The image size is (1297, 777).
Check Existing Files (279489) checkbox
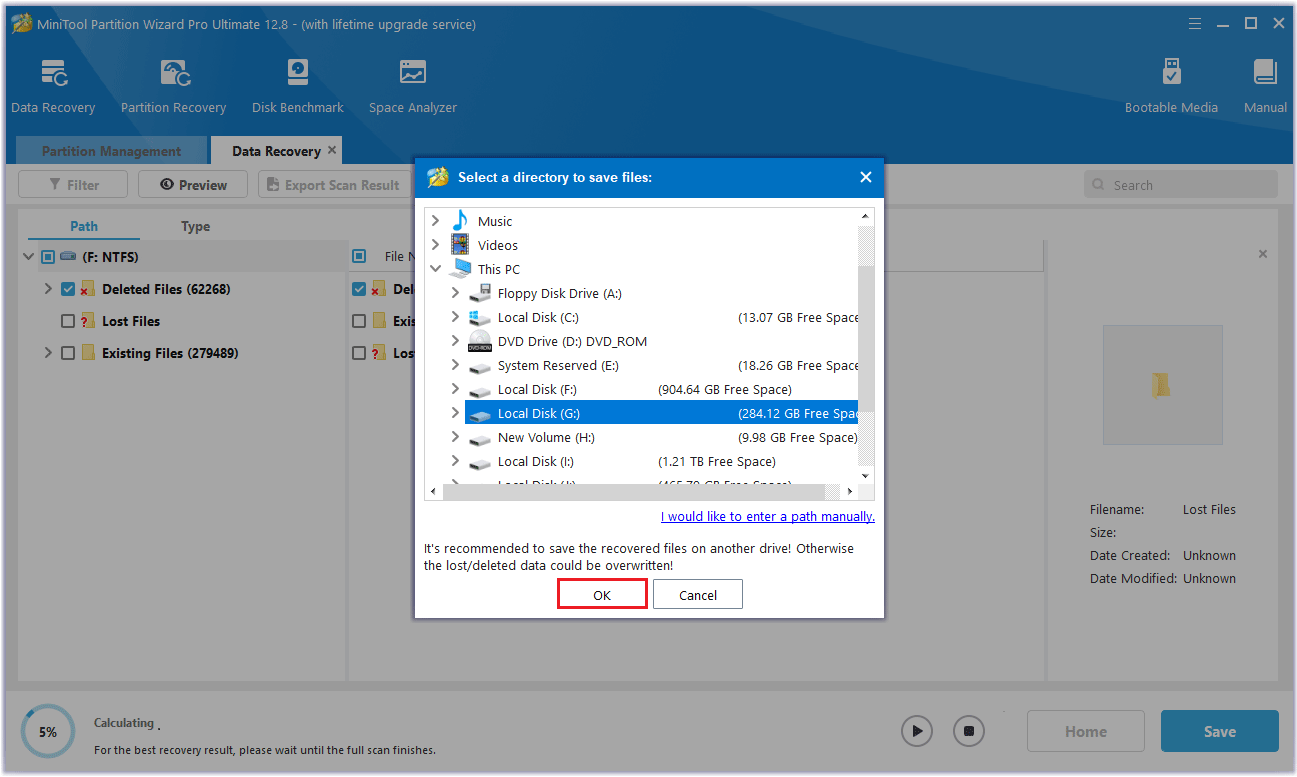68,353
